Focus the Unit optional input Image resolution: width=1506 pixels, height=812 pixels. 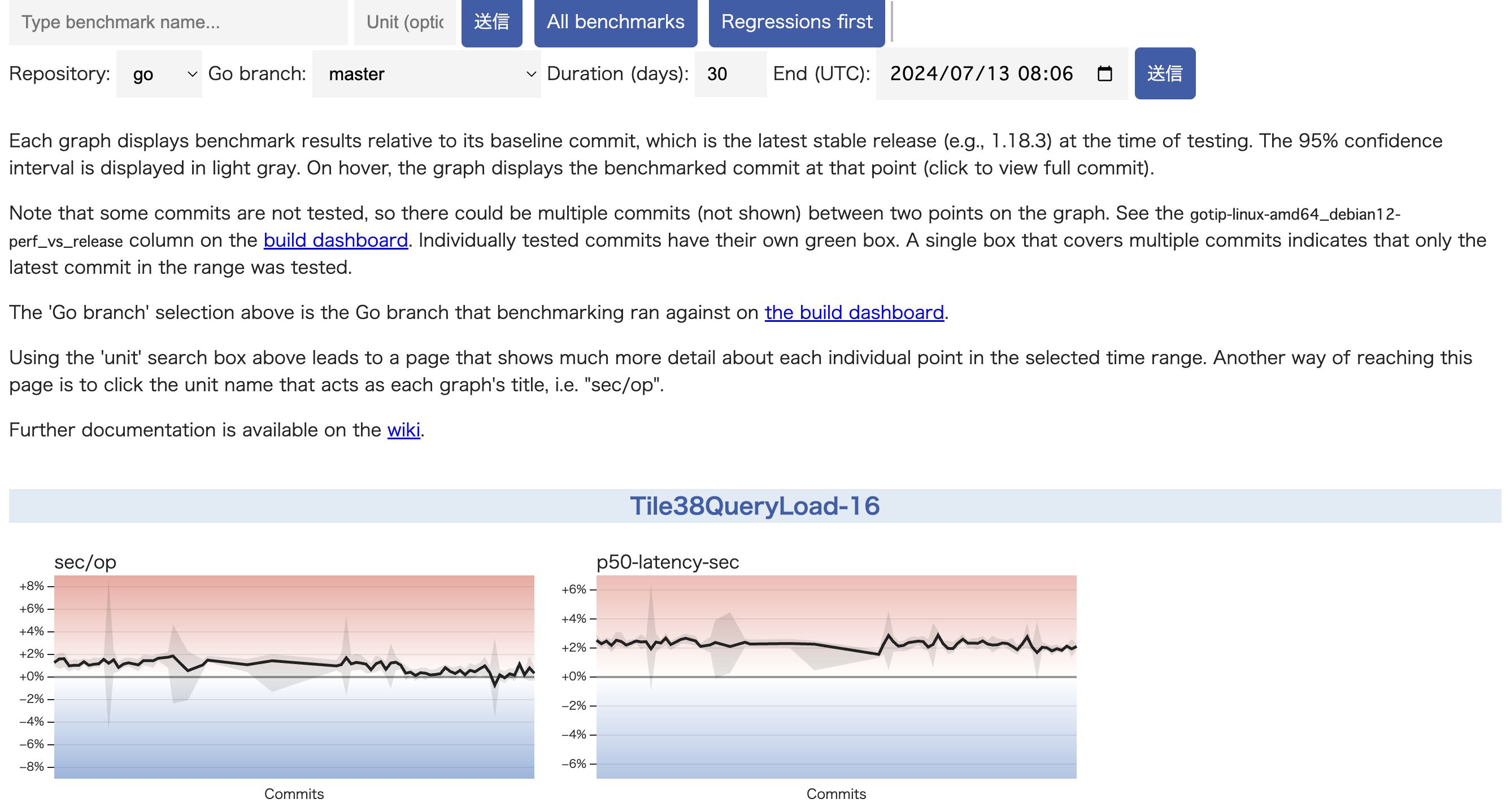point(404,22)
